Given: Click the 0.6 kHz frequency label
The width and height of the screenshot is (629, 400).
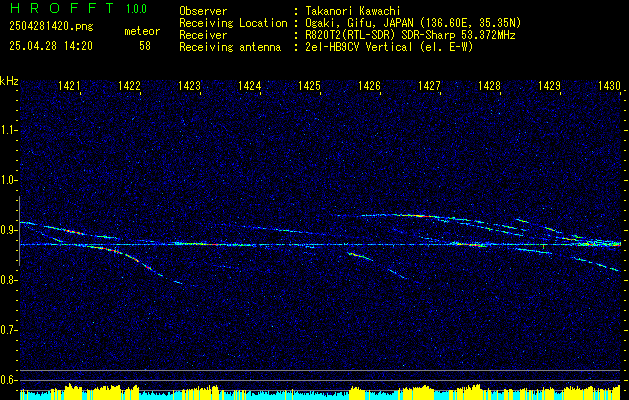Looking at the screenshot, I should pyautogui.click(x=9, y=380).
